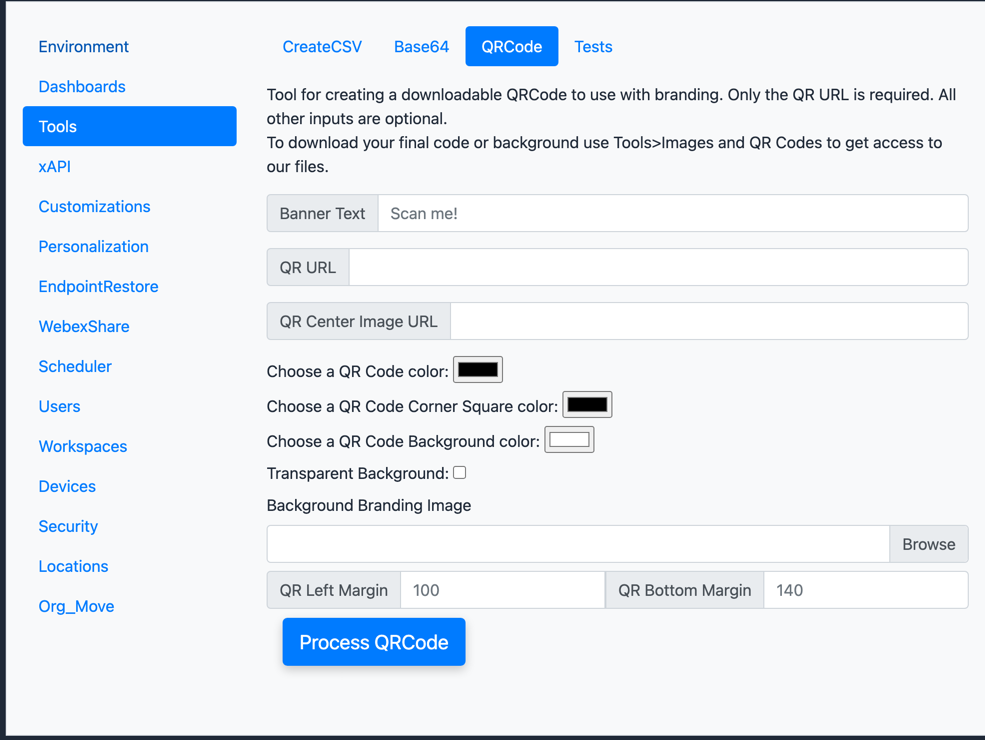985x740 pixels.
Task: Open the QR Code color picker
Action: 478,370
